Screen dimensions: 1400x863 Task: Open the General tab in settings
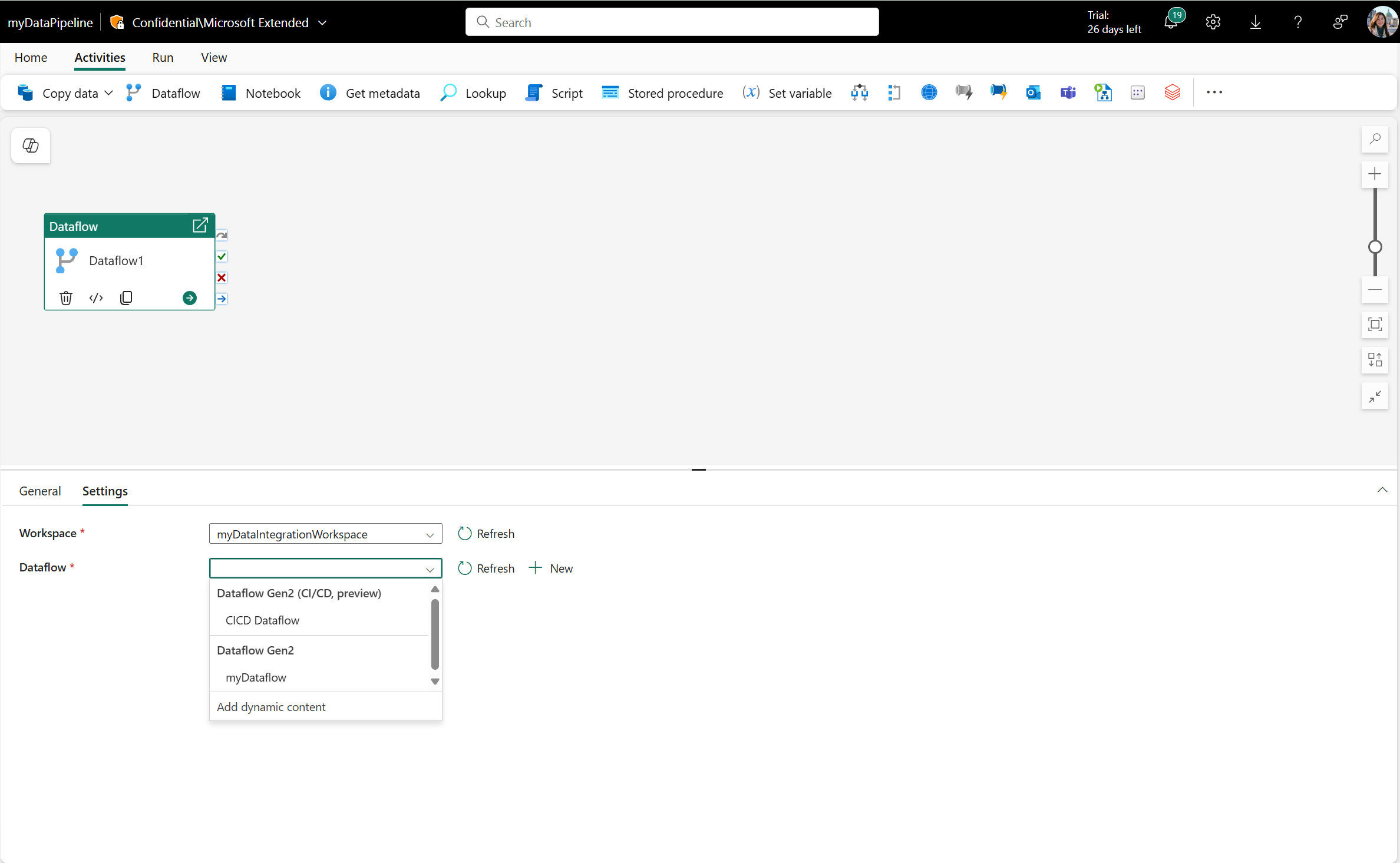pos(40,491)
